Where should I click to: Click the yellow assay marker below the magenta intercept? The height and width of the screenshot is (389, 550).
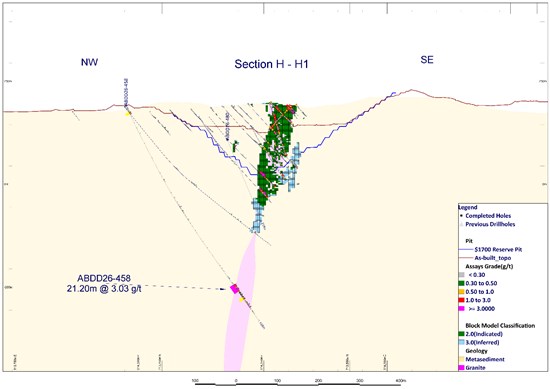[241, 299]
